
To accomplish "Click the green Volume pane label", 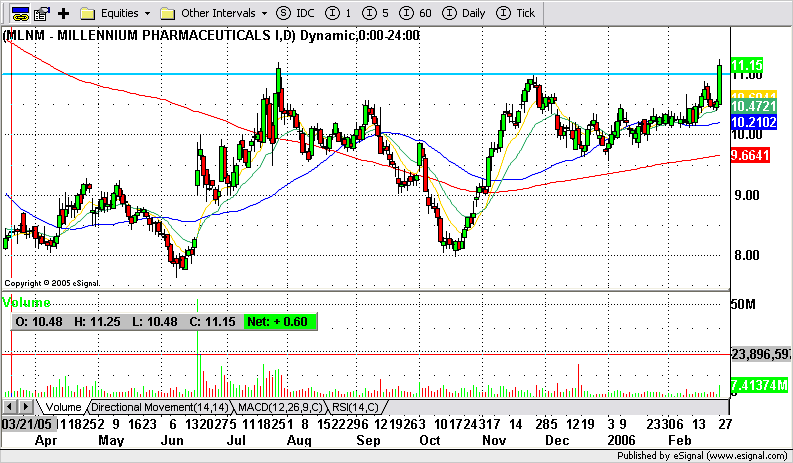I will click(26, 303).
